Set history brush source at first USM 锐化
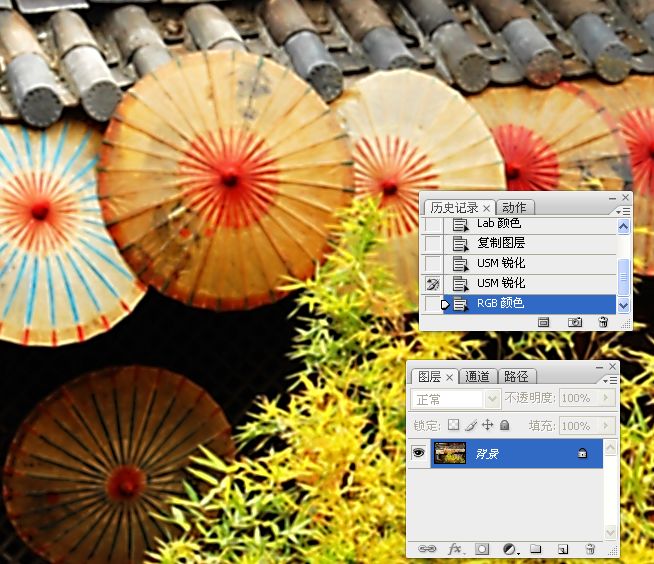654x564 pixels. 433,264
